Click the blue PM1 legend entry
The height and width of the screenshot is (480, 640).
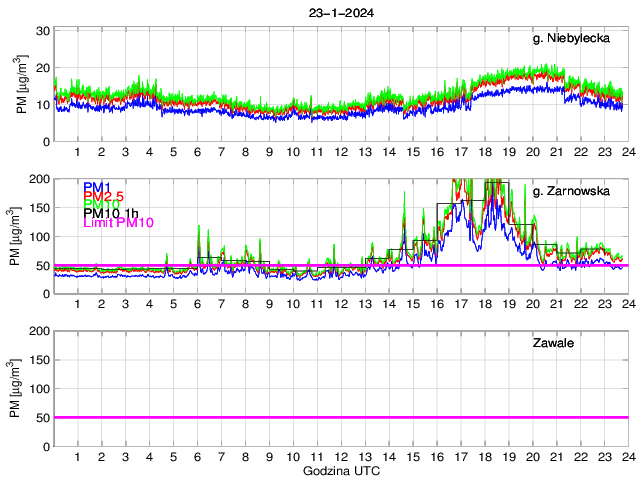[x=97, y=187]
